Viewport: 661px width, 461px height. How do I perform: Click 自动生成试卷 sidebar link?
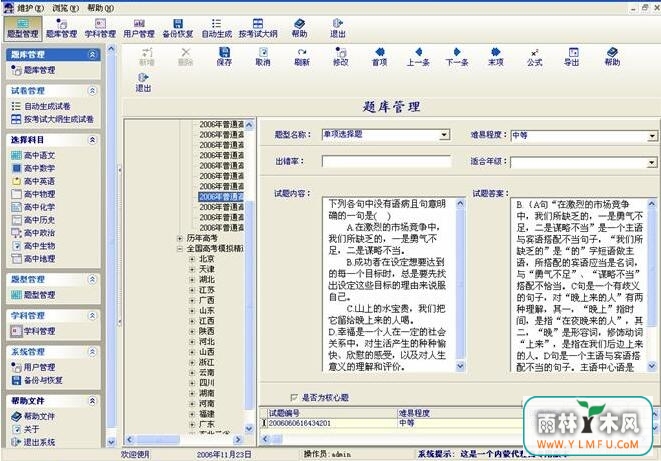click(x=41, y=106)
